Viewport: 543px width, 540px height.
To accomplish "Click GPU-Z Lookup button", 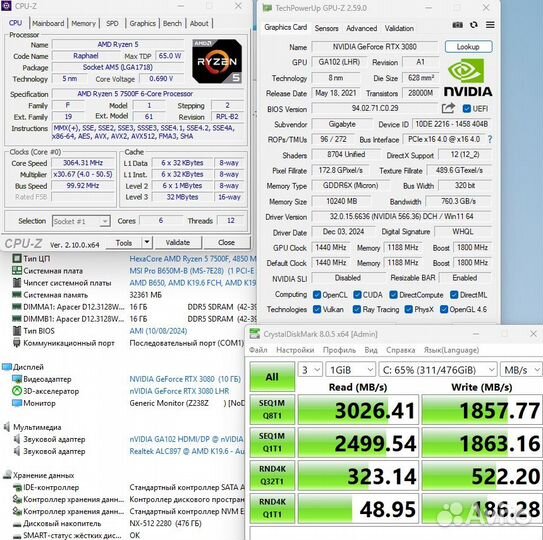I will pos(468,47).
